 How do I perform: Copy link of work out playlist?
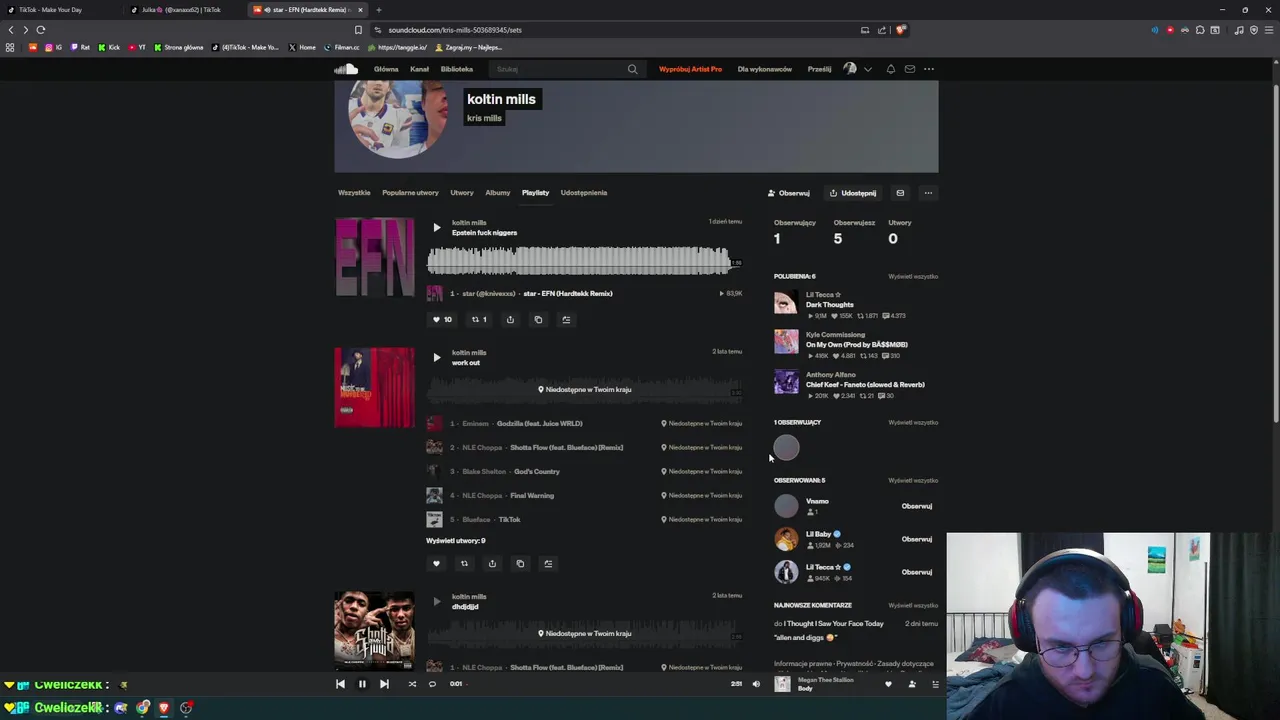[x=520, y=563]
